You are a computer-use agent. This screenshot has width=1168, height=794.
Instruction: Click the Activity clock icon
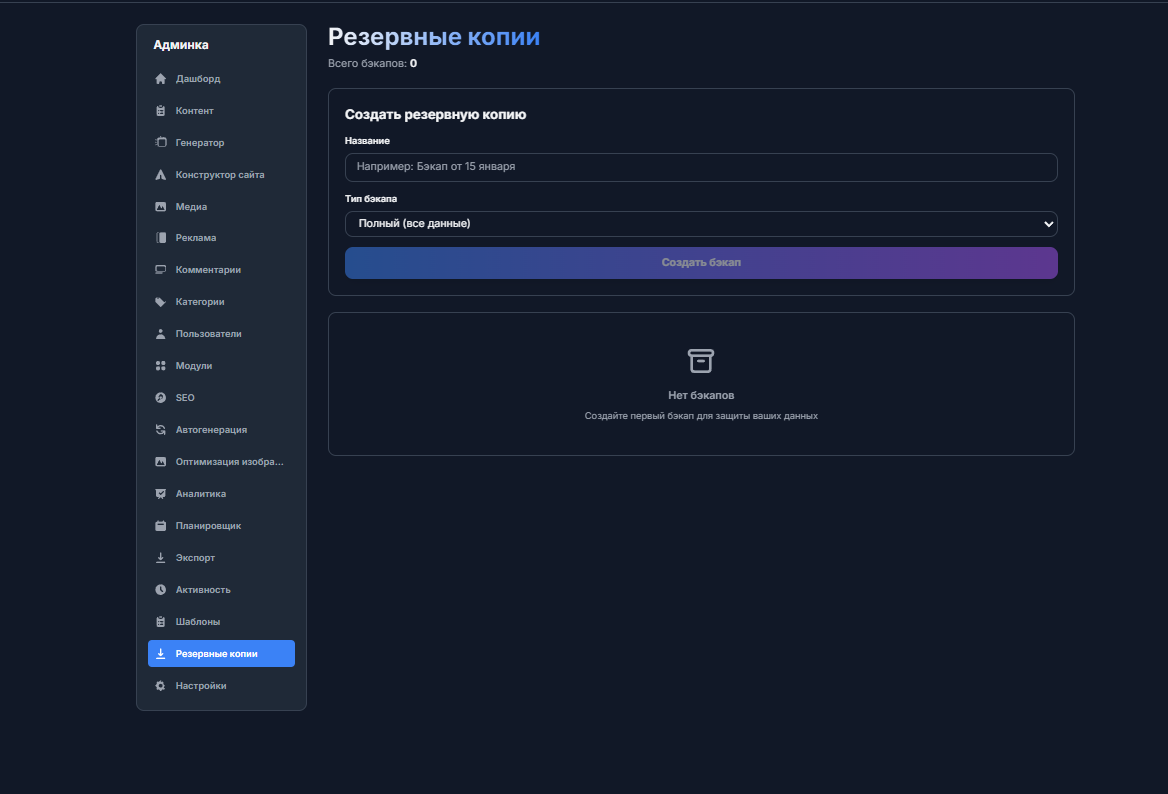coord(160,590)
